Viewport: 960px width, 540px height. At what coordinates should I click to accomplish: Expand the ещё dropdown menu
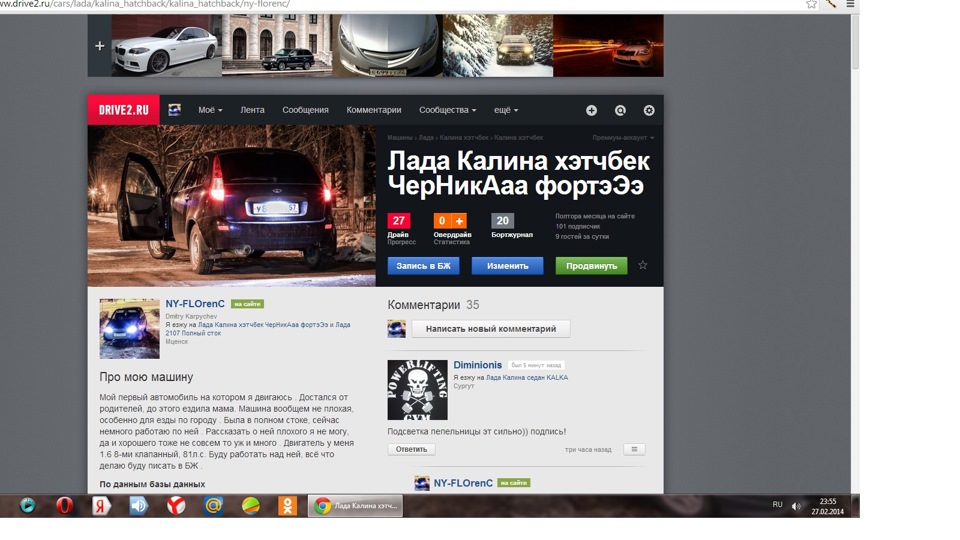tap(506, 110)
